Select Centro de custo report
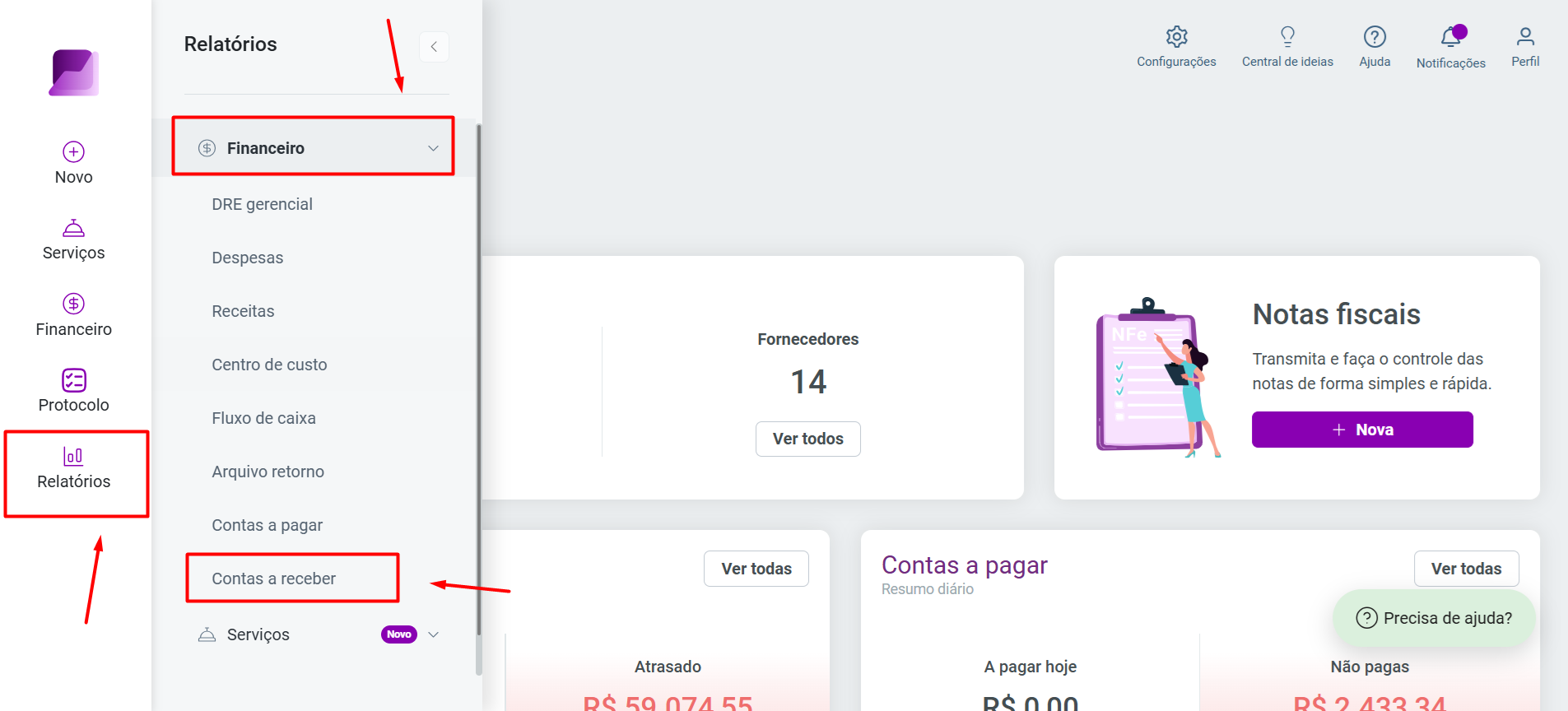Viewport: 1568px width, 711px height. [x=269, y=365]
